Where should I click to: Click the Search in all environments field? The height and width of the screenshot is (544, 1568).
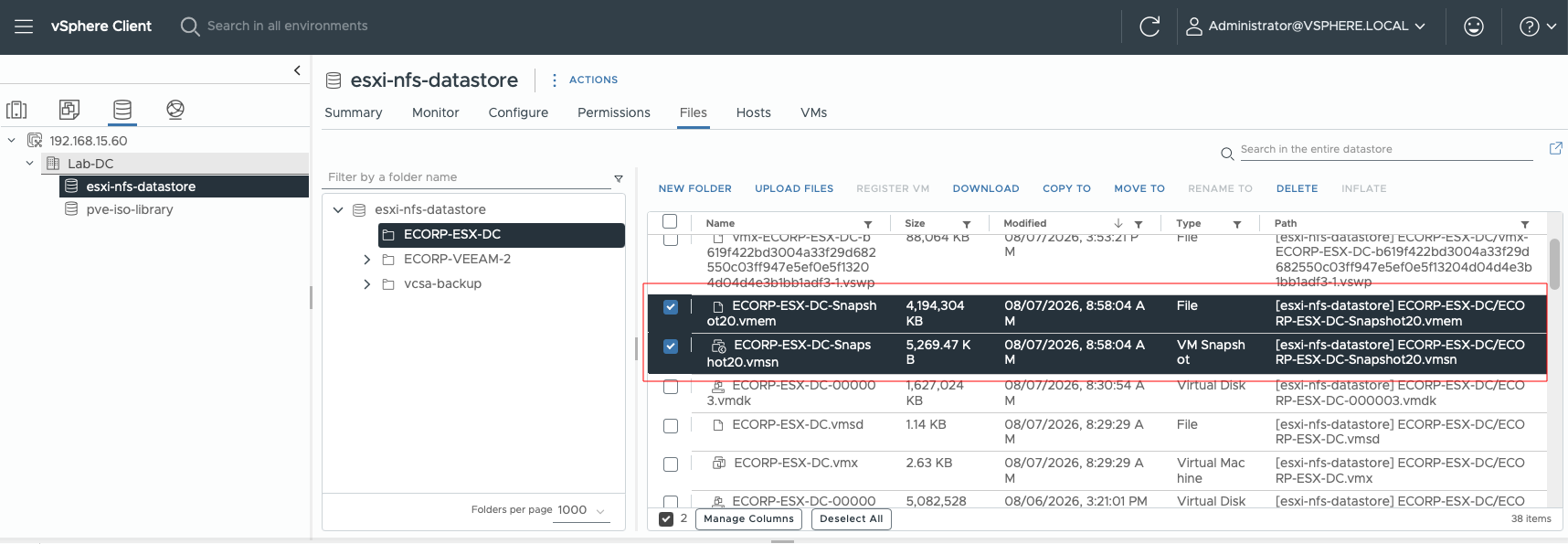click(287, 27)
